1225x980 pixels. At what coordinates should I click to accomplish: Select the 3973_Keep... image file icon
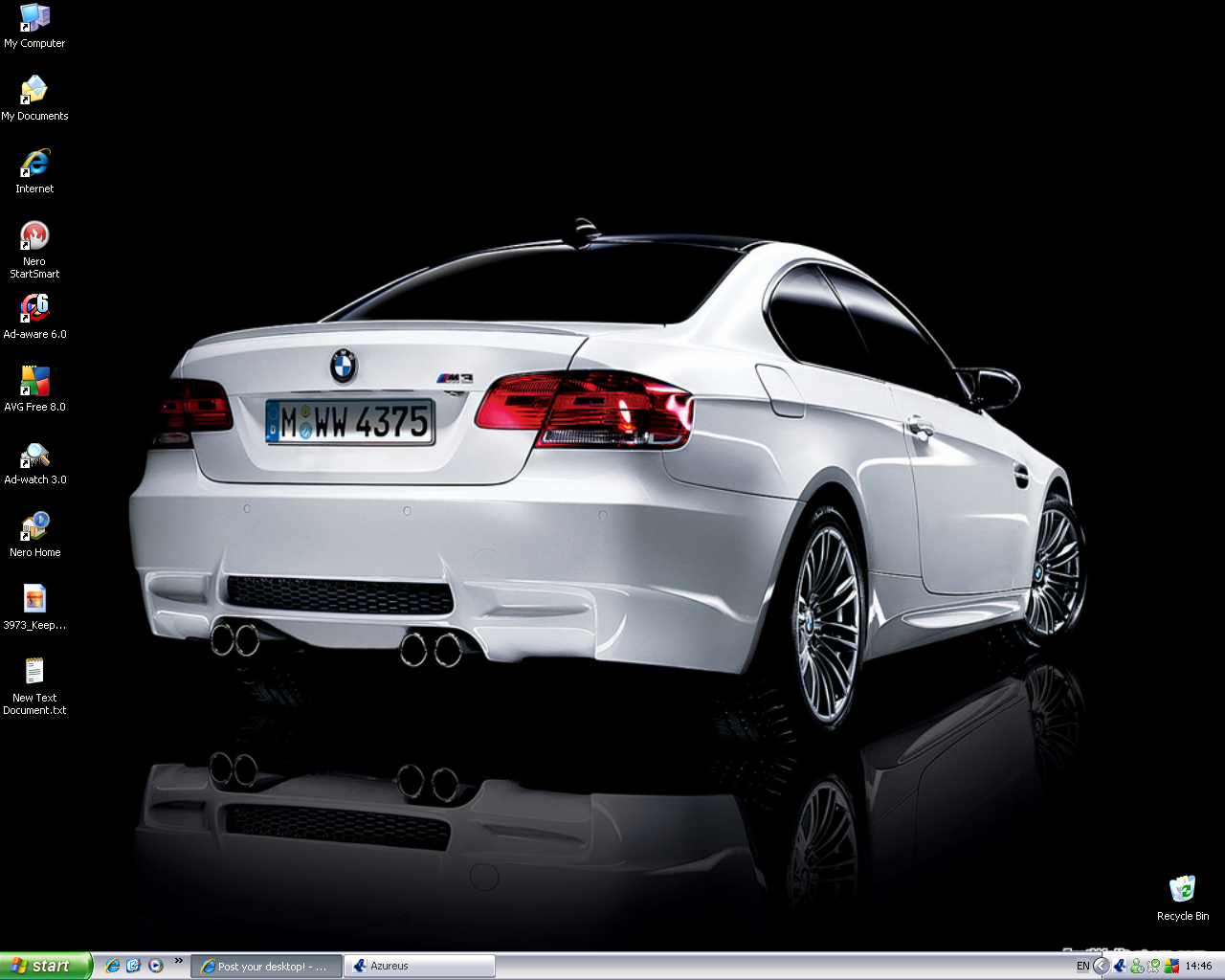point(34,609)
